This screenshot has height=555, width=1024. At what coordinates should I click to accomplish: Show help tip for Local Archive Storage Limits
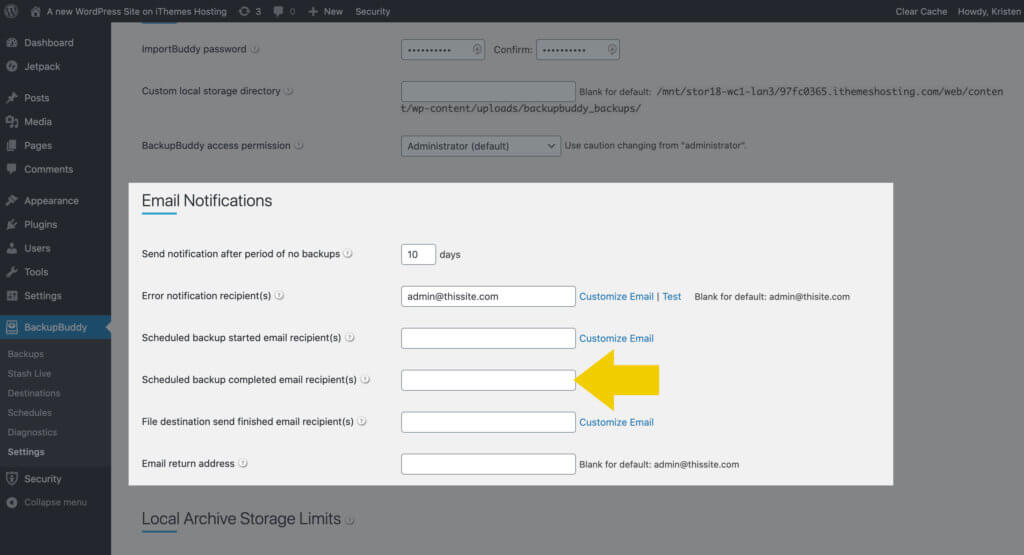coord(349,520)
